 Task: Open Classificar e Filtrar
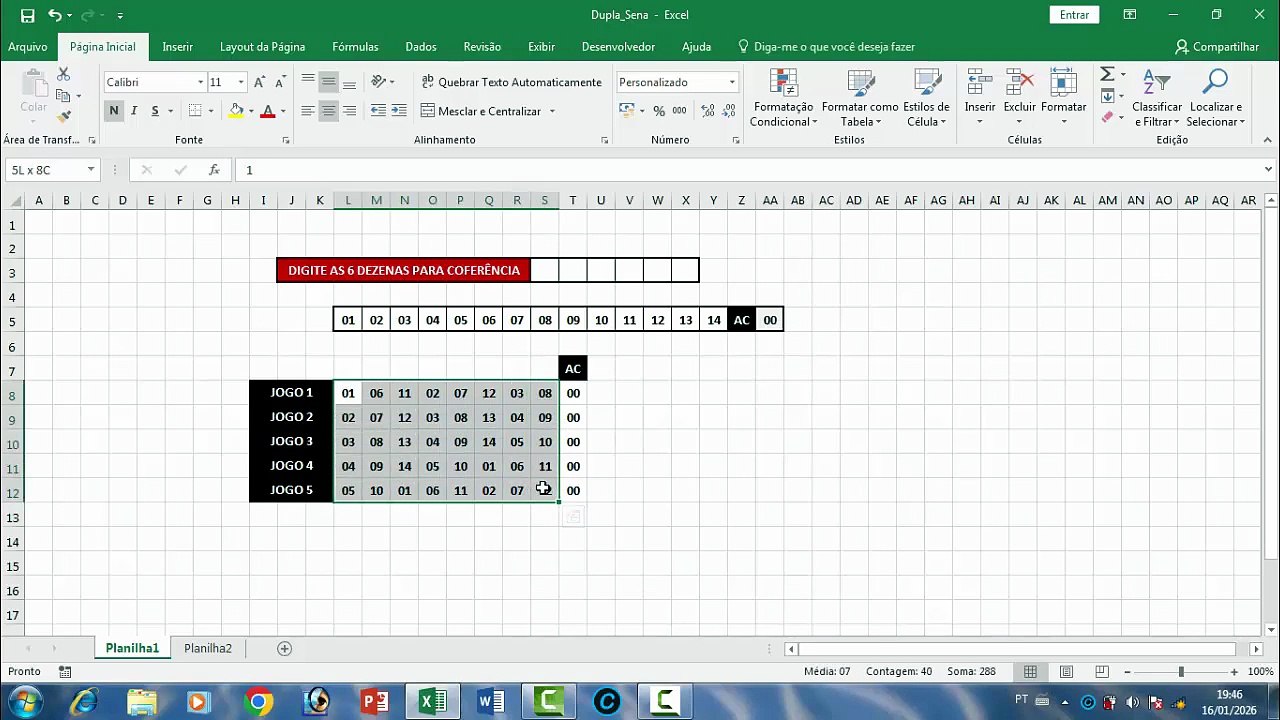(x=1157, y=98)
